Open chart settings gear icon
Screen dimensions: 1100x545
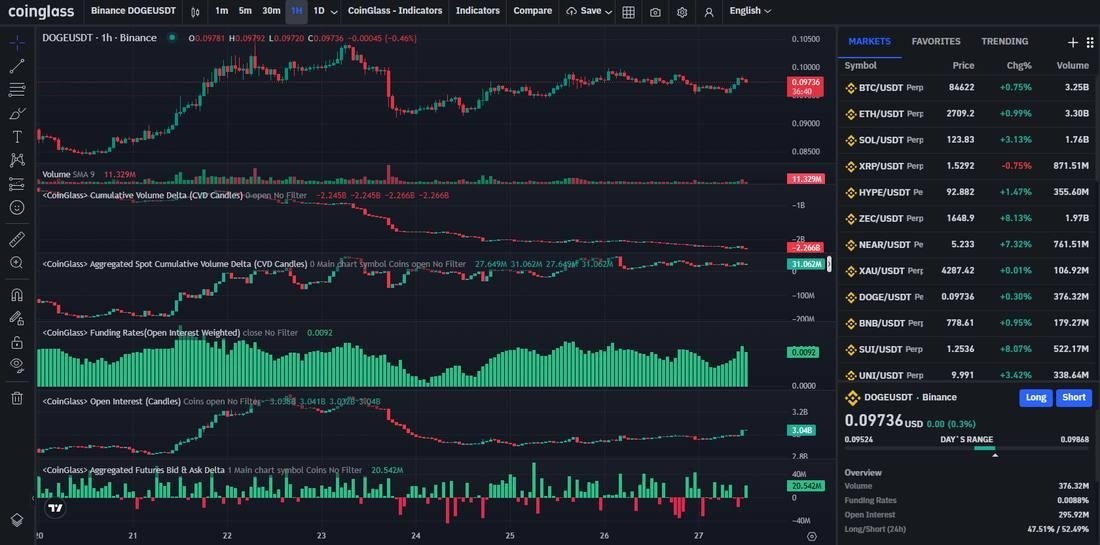pos(682,11)
